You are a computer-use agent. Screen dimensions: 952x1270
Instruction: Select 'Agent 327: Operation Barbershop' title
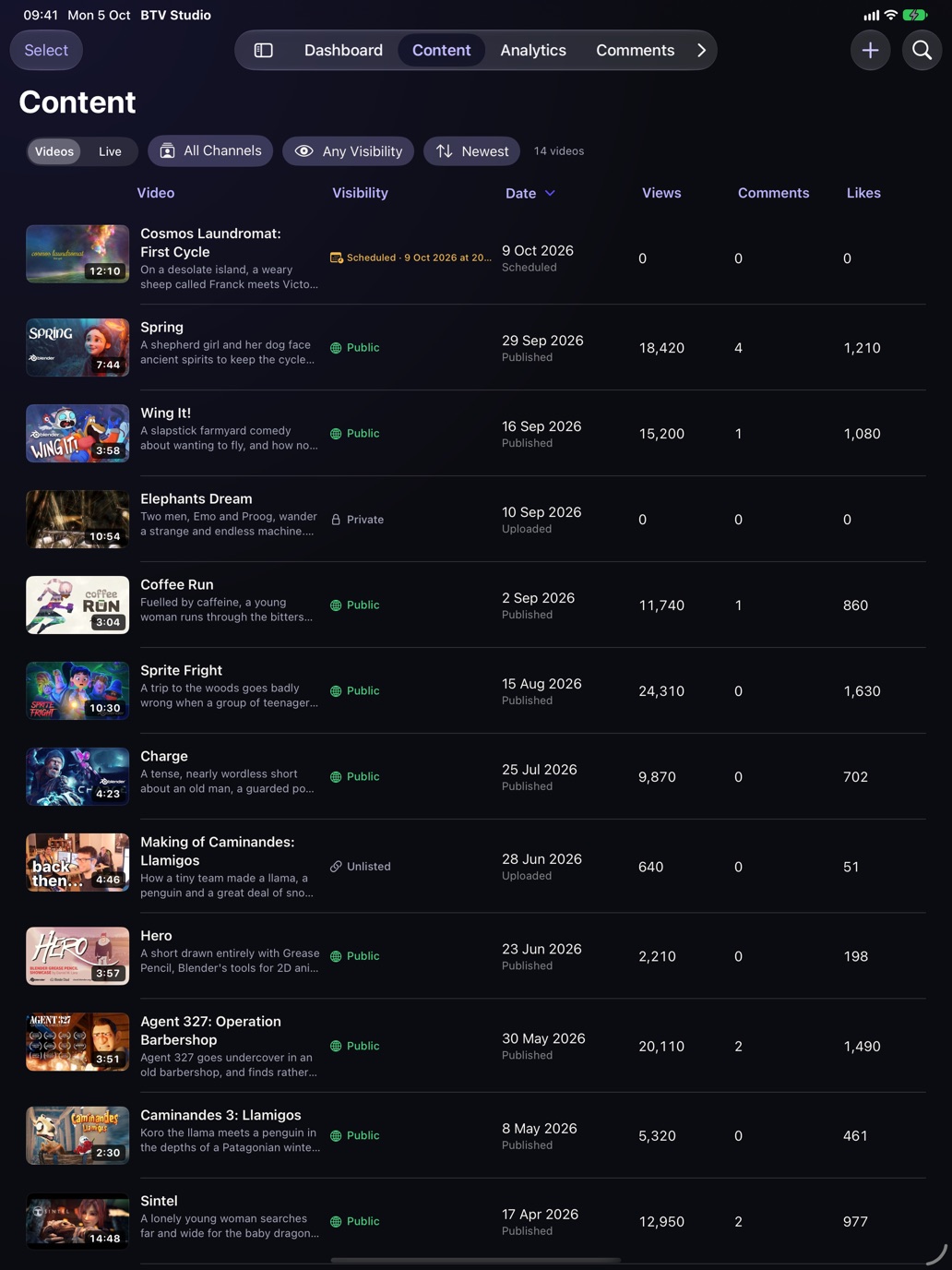pos(210,1031)
